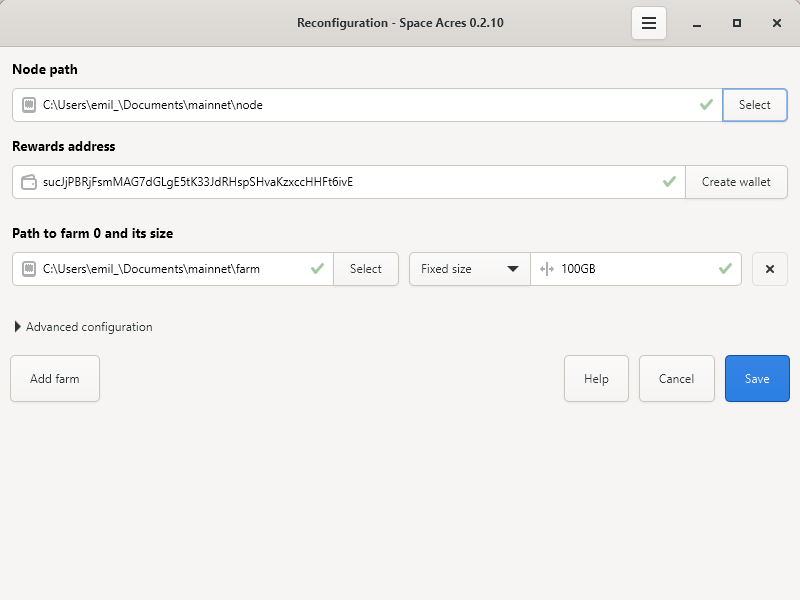Edit the 100GB farm size value

pyautogui.click(x=620, y=269)
